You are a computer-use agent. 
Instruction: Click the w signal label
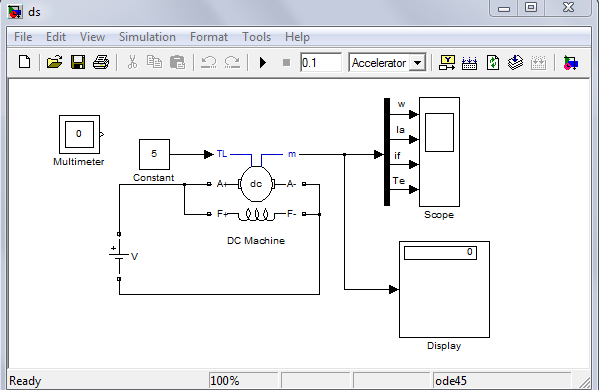coord(401,104)
